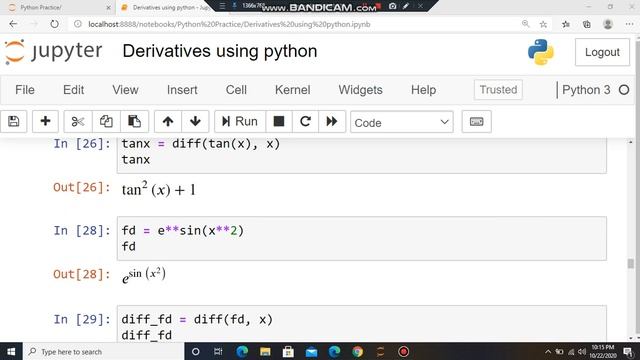
Task: Open the View menu
Action: (125, 90)
